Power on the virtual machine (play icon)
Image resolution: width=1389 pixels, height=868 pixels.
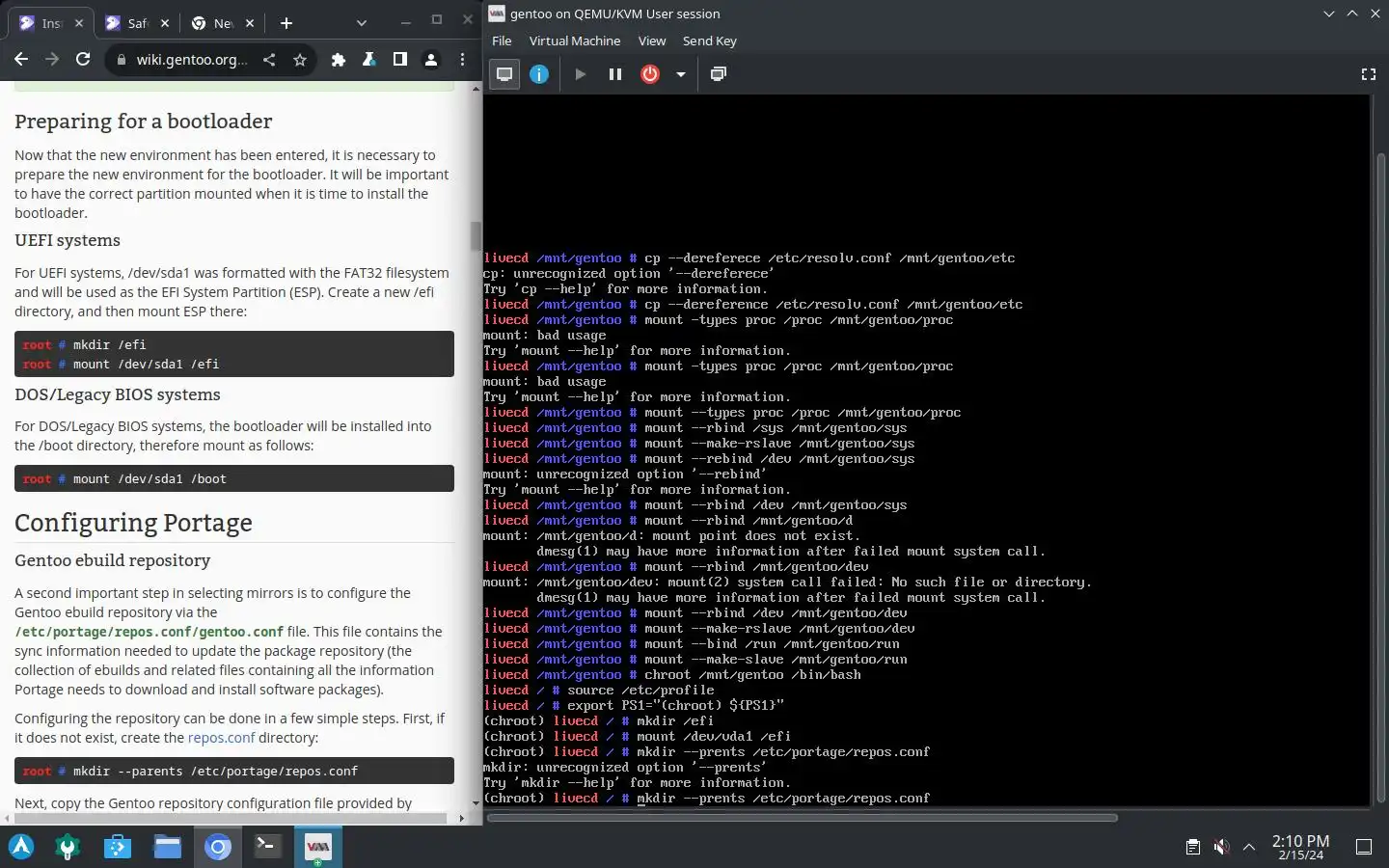(x=580, y=74)
